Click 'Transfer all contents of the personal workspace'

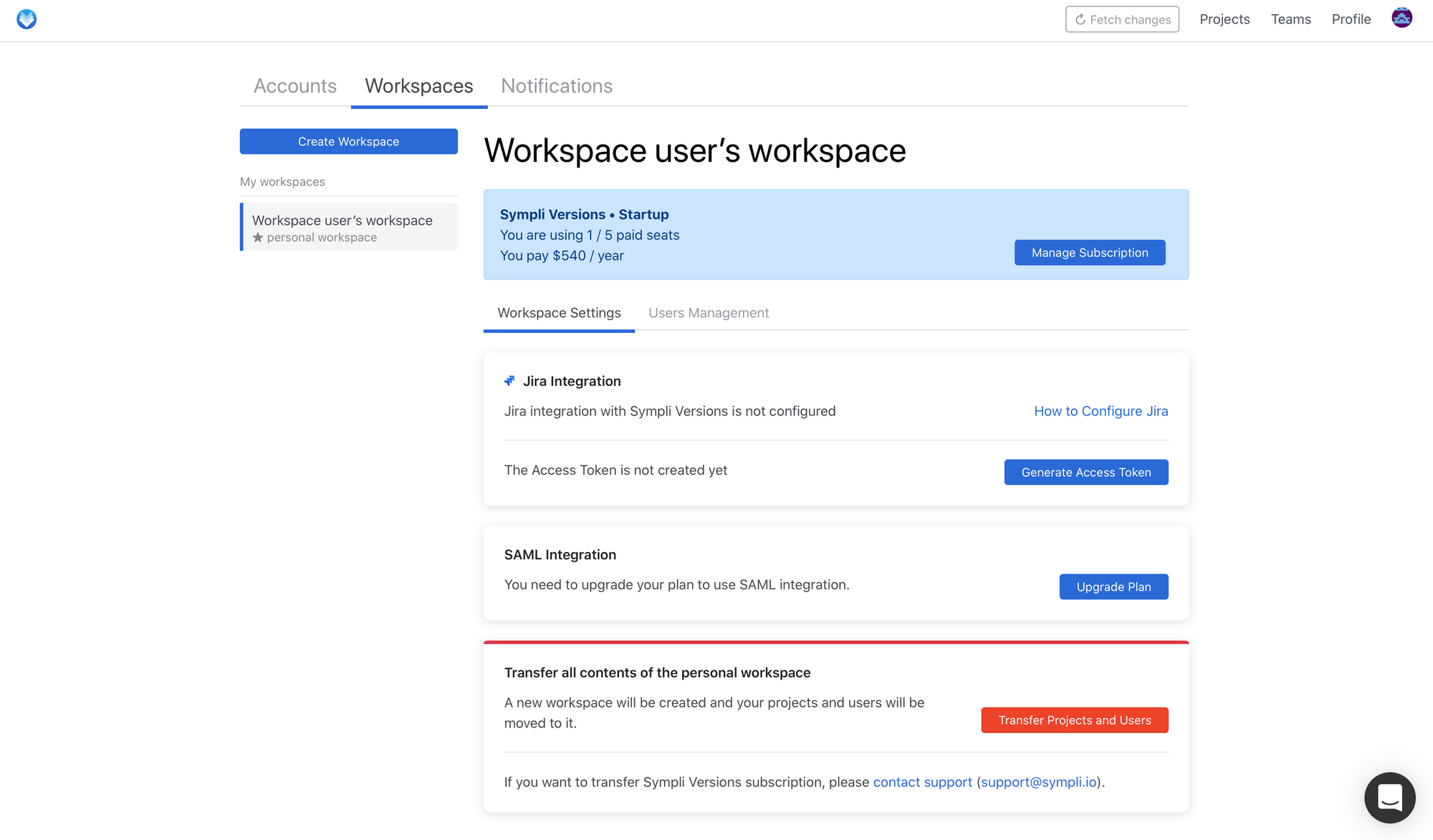(657, 672)
